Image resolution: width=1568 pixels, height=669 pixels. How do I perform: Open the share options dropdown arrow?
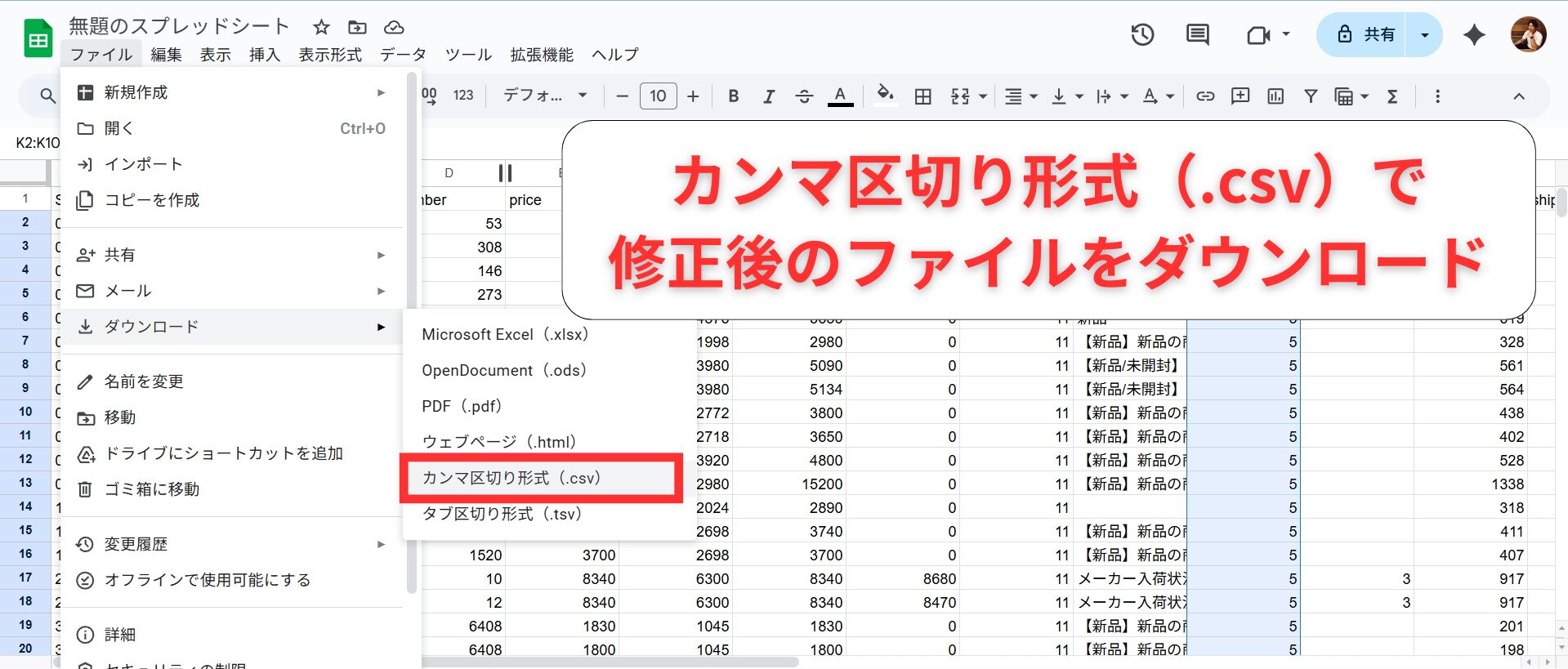[x=1424, y=34]
